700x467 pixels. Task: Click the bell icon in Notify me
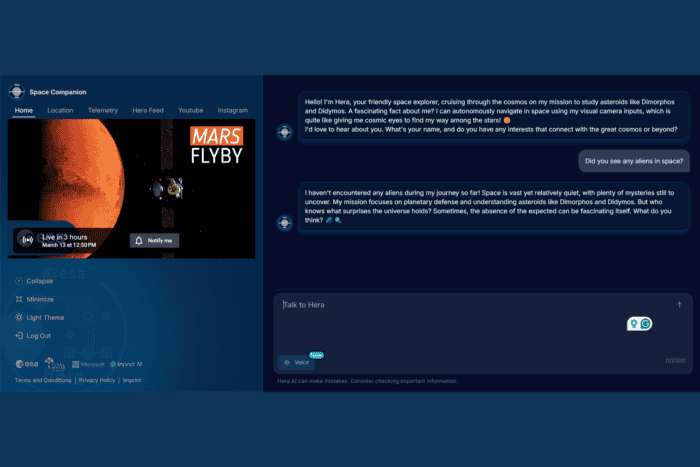click(x=139, y=241)
